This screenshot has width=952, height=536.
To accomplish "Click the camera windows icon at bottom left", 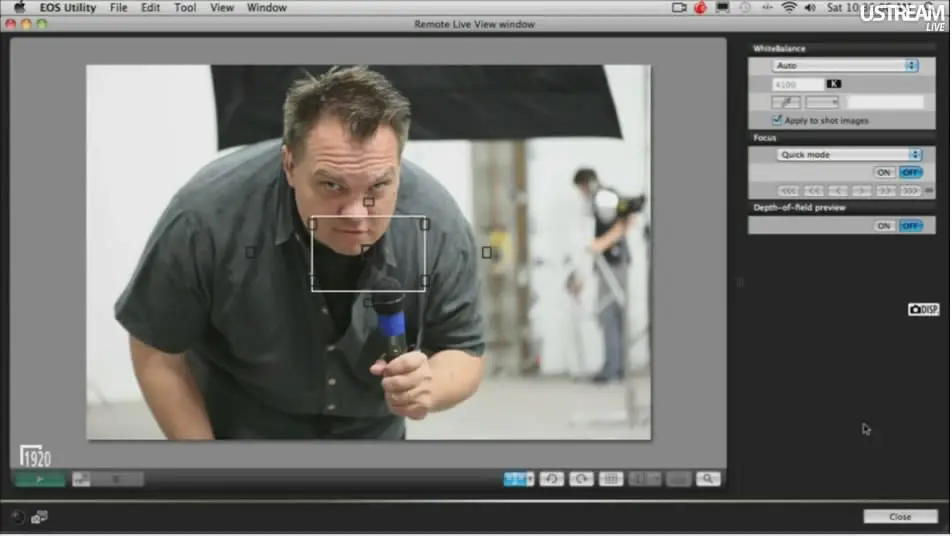I will click(39, 517).
